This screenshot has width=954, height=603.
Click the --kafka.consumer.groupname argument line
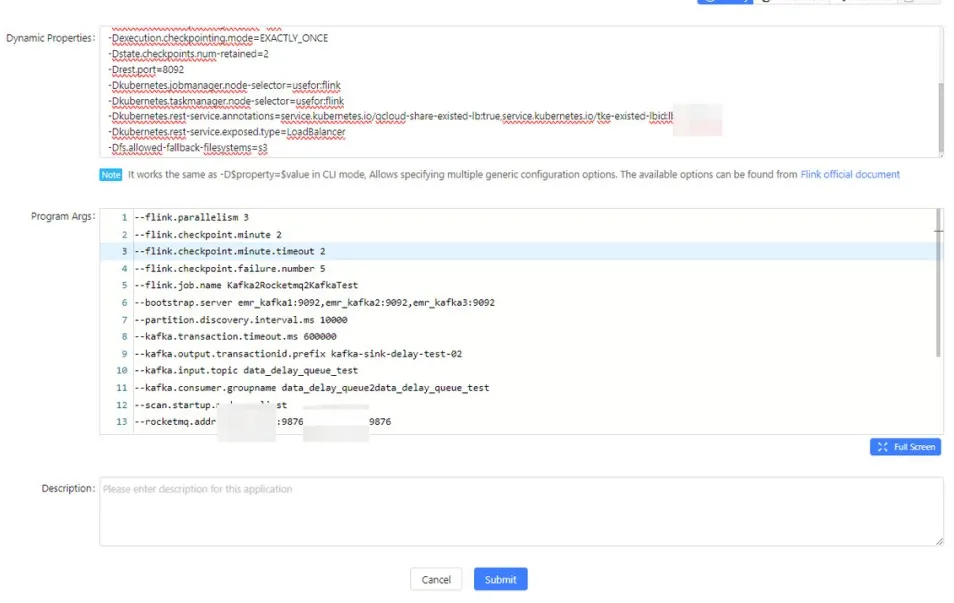311,387
